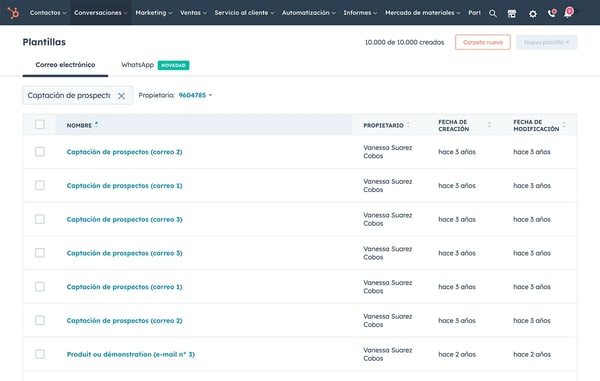Expand the Contactos menu
Viewport: 600px width, 381px height.
pos(48,13)
